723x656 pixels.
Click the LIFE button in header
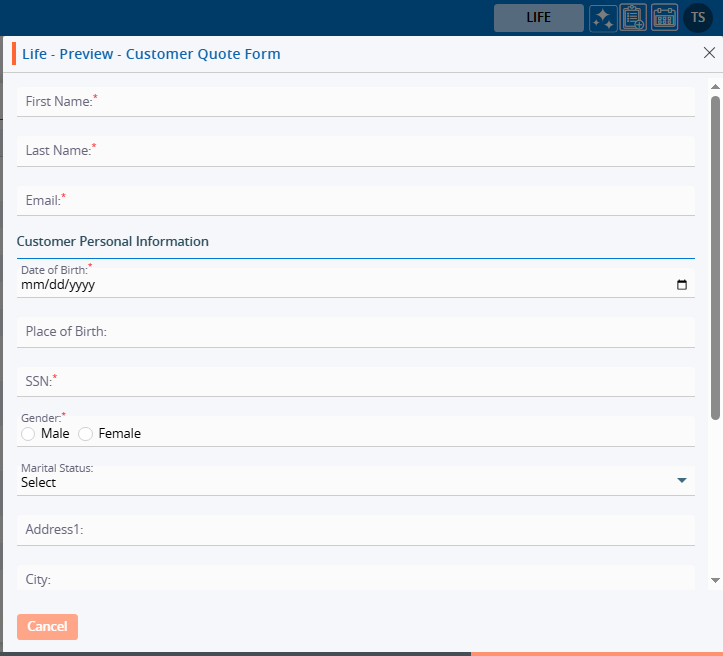(538, 18)
